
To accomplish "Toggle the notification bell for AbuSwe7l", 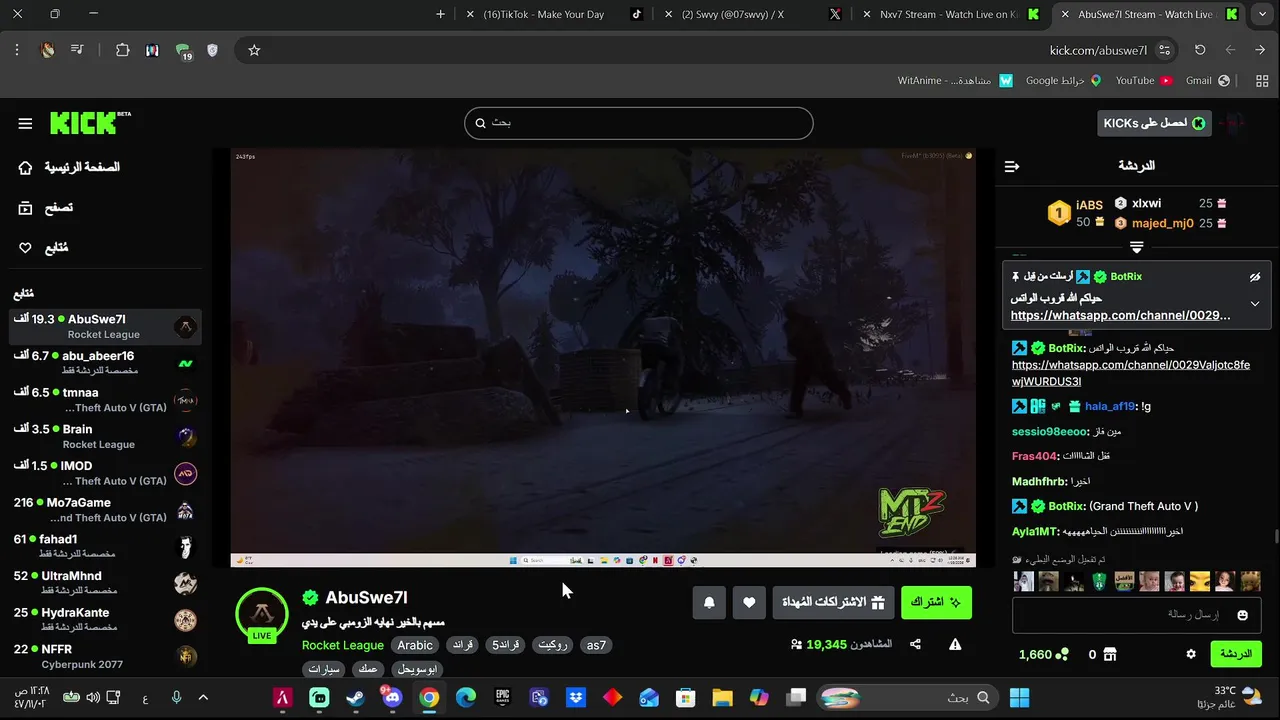I will point(709,602).
